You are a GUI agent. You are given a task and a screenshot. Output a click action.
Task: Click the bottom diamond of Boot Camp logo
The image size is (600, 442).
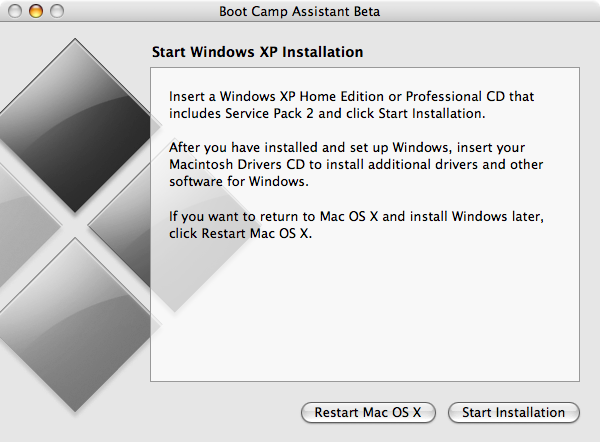[x=75, y=325]
